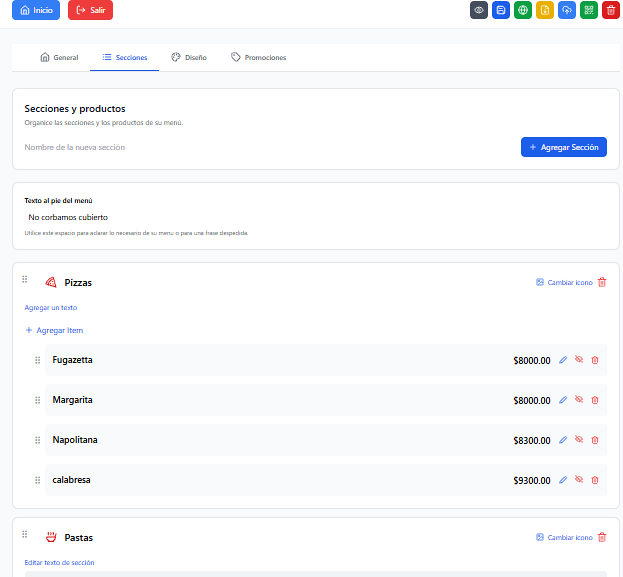The width and height of the screenshot is (623, 577).
Task: Click the drag handle beside Napolitana
Action: click(37, 440)
